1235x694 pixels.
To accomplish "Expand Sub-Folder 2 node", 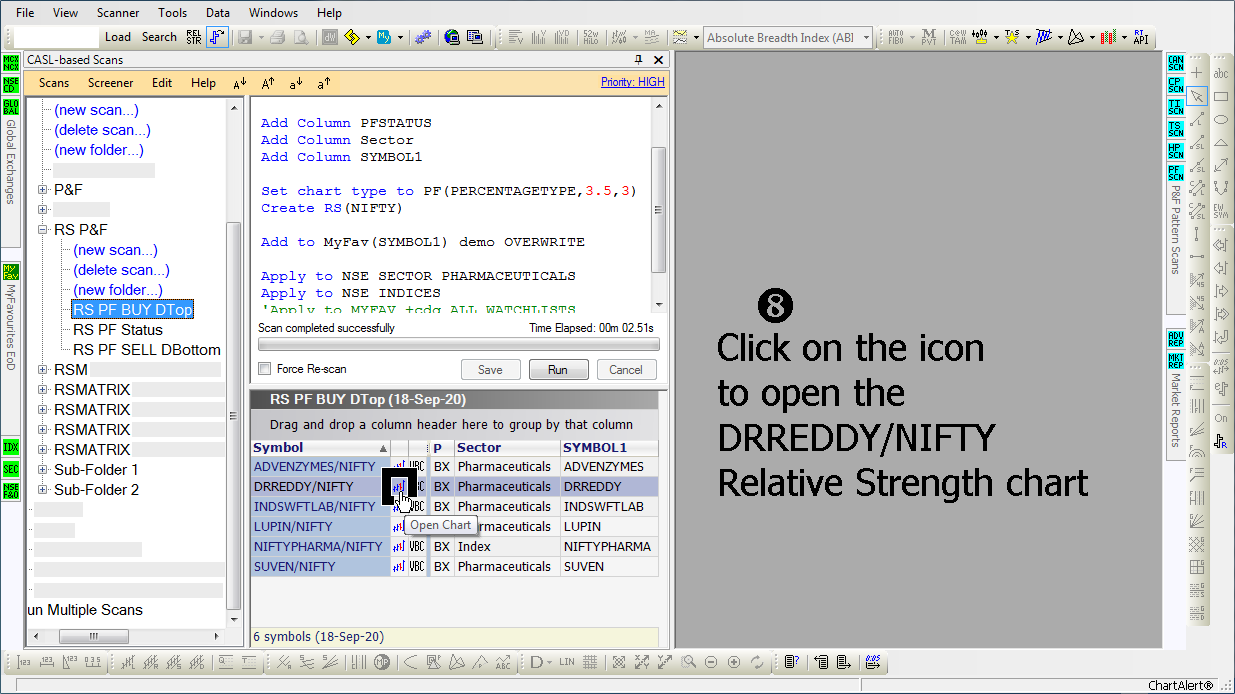I will click(43, 490).
